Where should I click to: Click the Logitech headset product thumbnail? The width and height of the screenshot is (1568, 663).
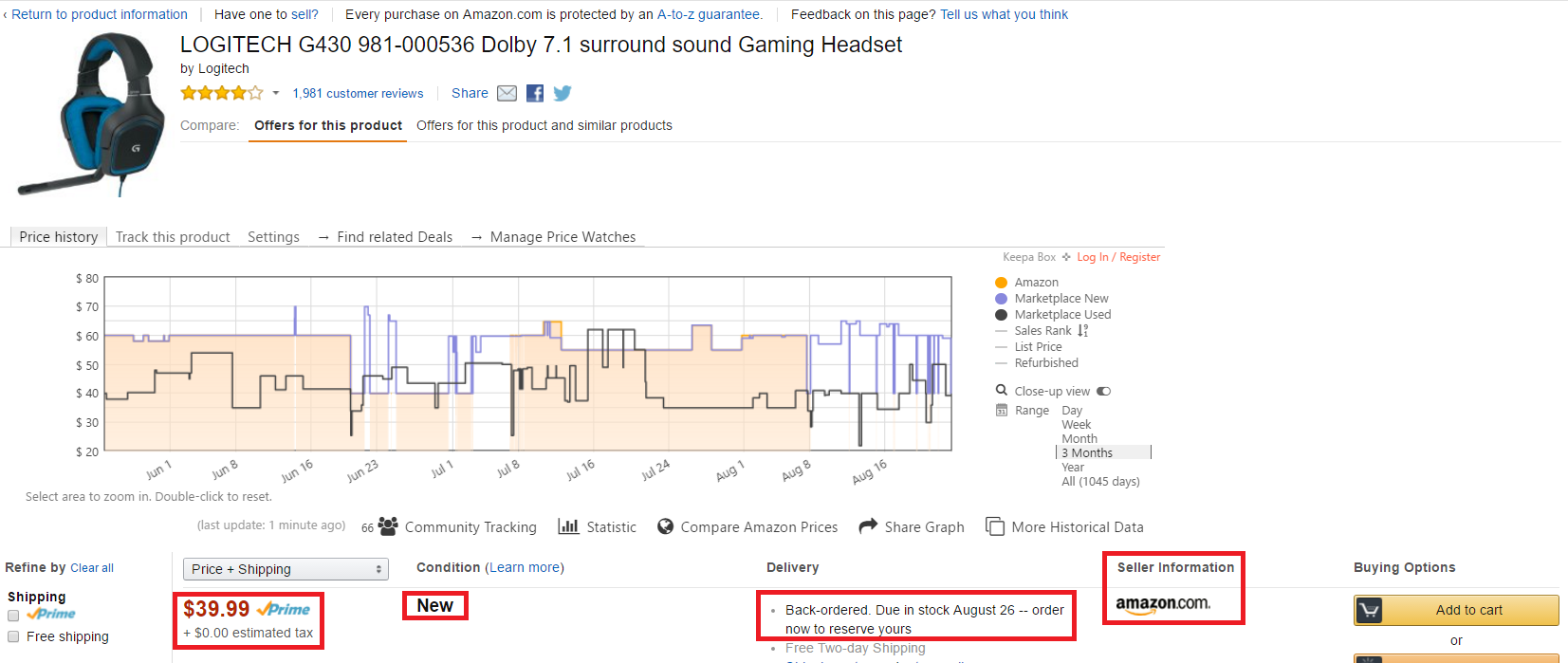[x=91, y=112]
